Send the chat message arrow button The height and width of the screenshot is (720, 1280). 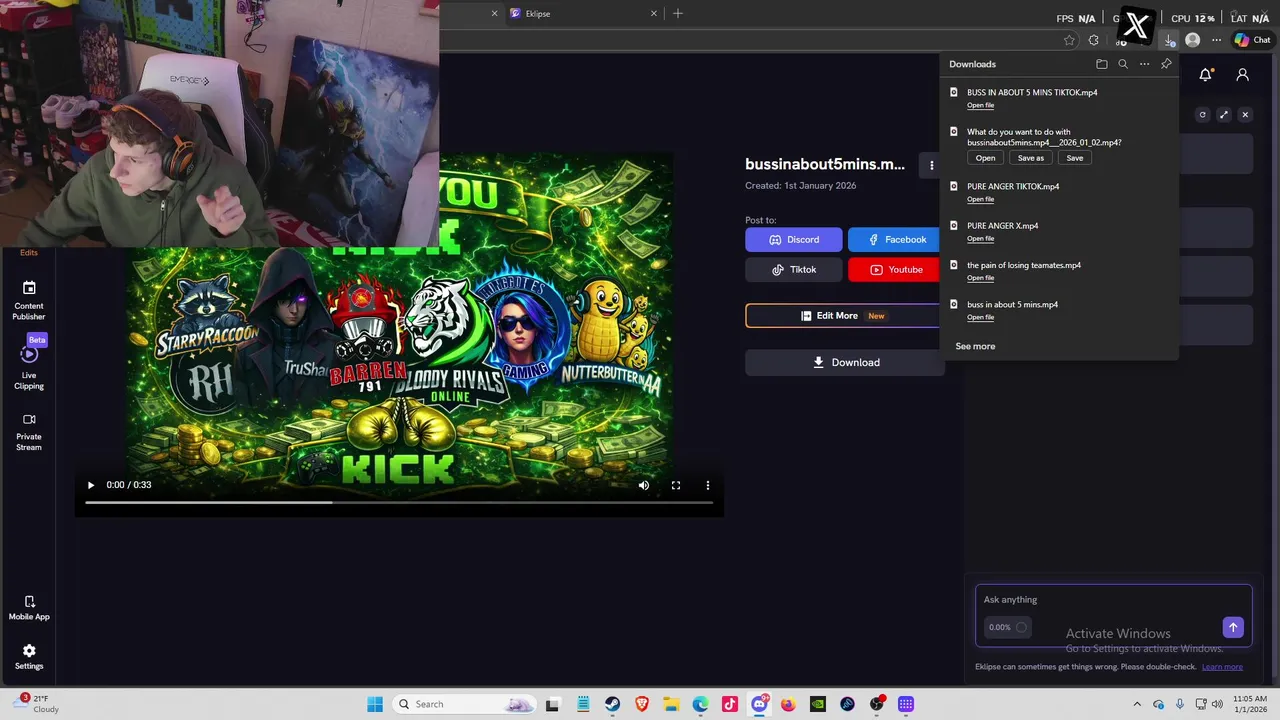coord(1233,627)
